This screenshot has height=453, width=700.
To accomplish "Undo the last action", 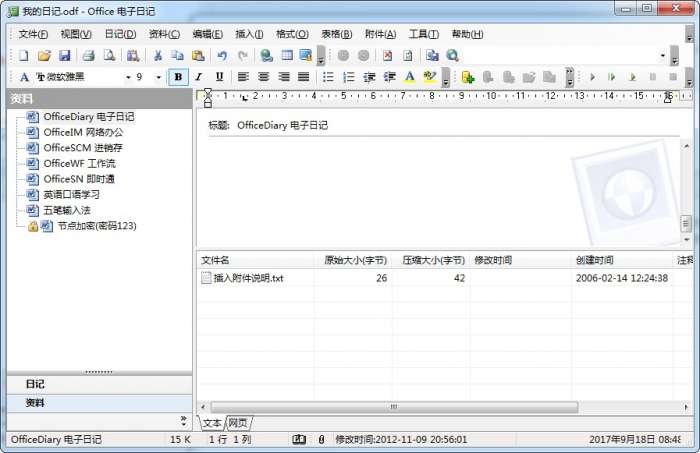I will (222, 56).
